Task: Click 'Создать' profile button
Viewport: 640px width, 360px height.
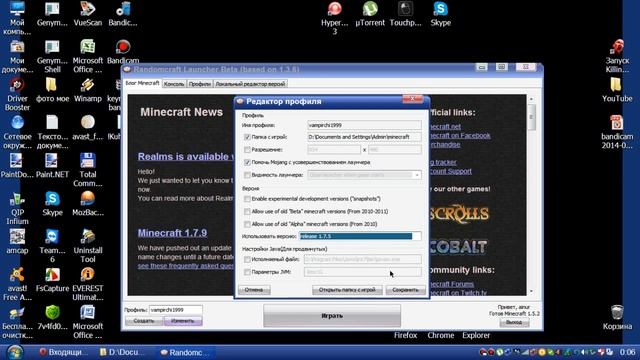Action: pos(144,321)
